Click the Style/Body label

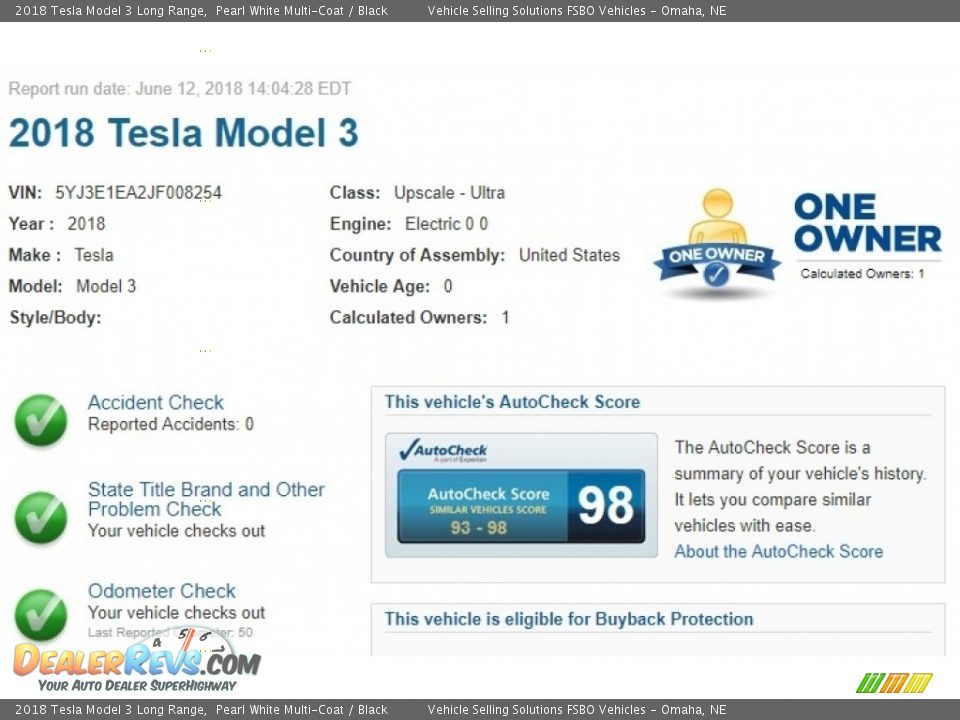55,318
